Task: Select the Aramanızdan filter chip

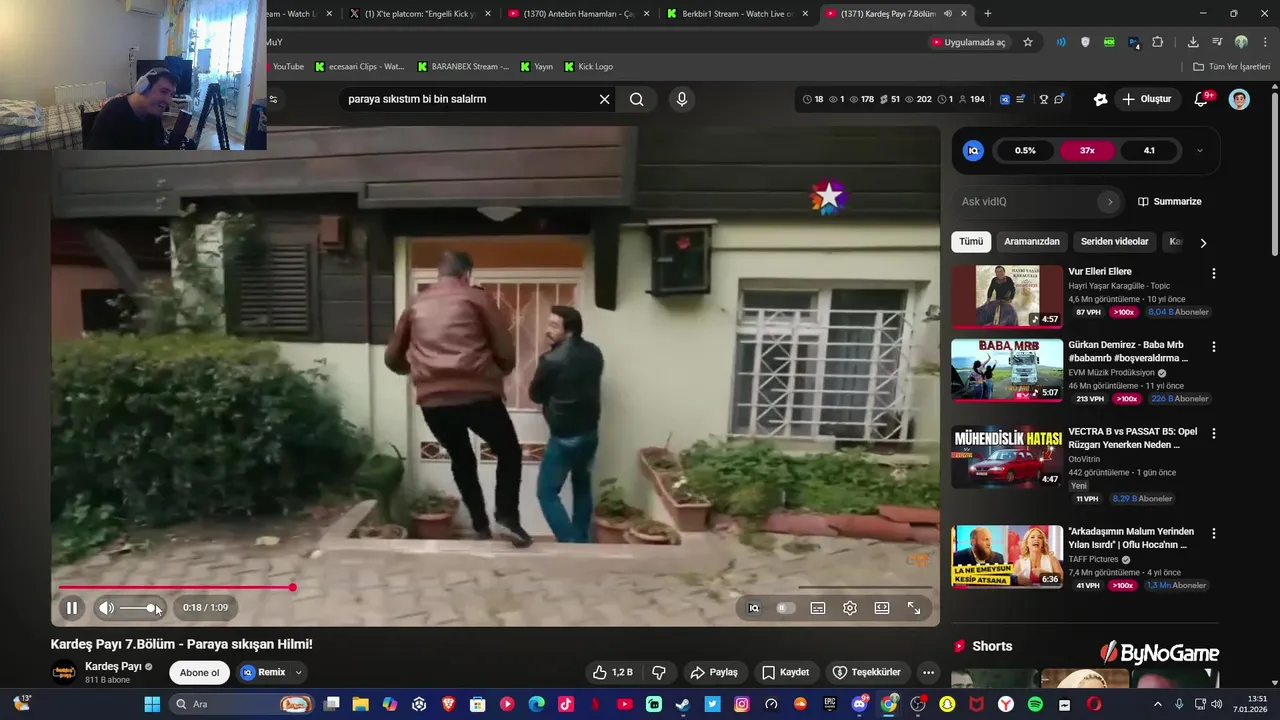Action: pyautogui.click(x=1031, y=242)
